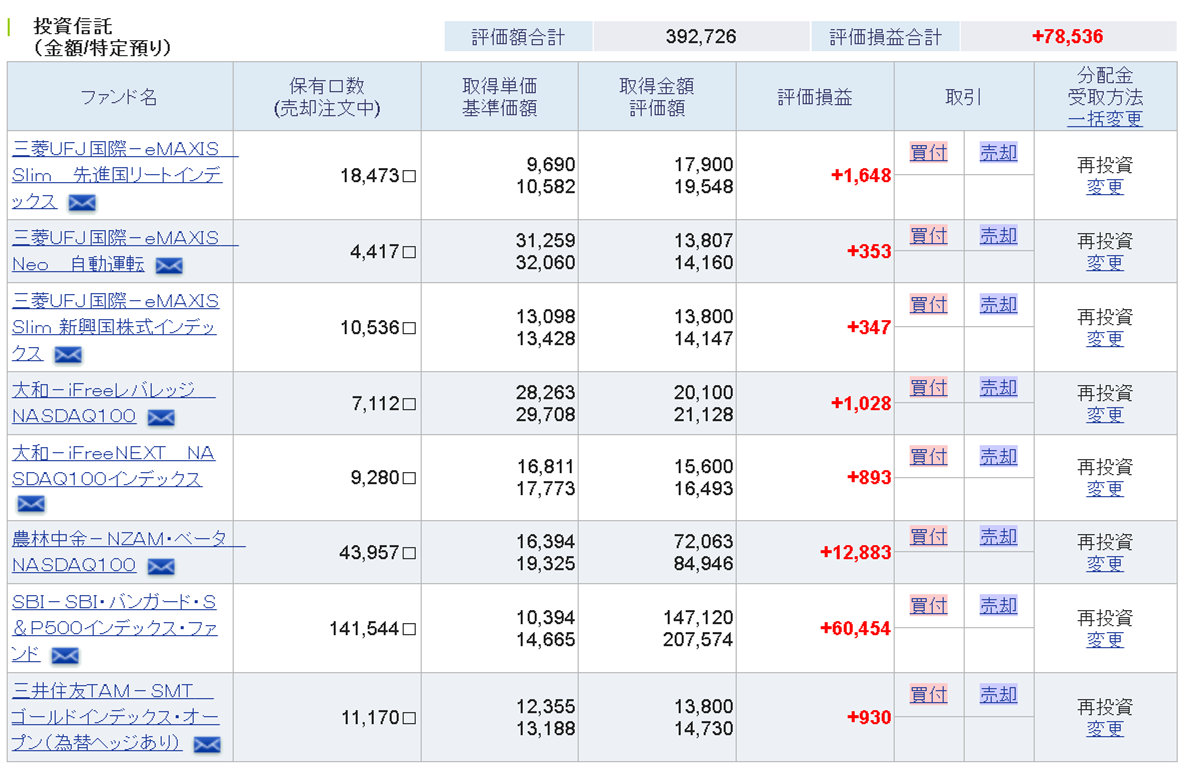Open fund page 大和－iFreeNEXT NASDAQ100インデックス
1184x768 pixels.
point(113,466)
